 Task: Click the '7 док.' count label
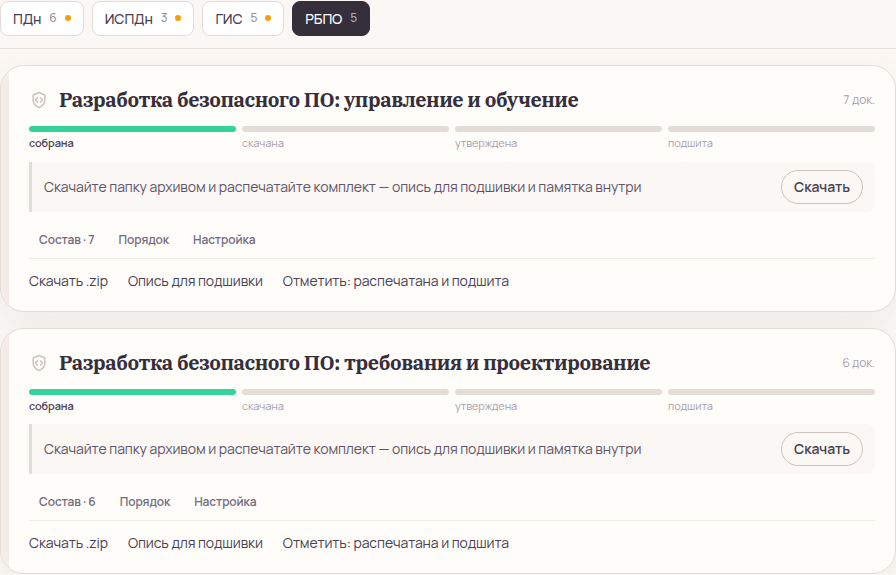point(859,100)
